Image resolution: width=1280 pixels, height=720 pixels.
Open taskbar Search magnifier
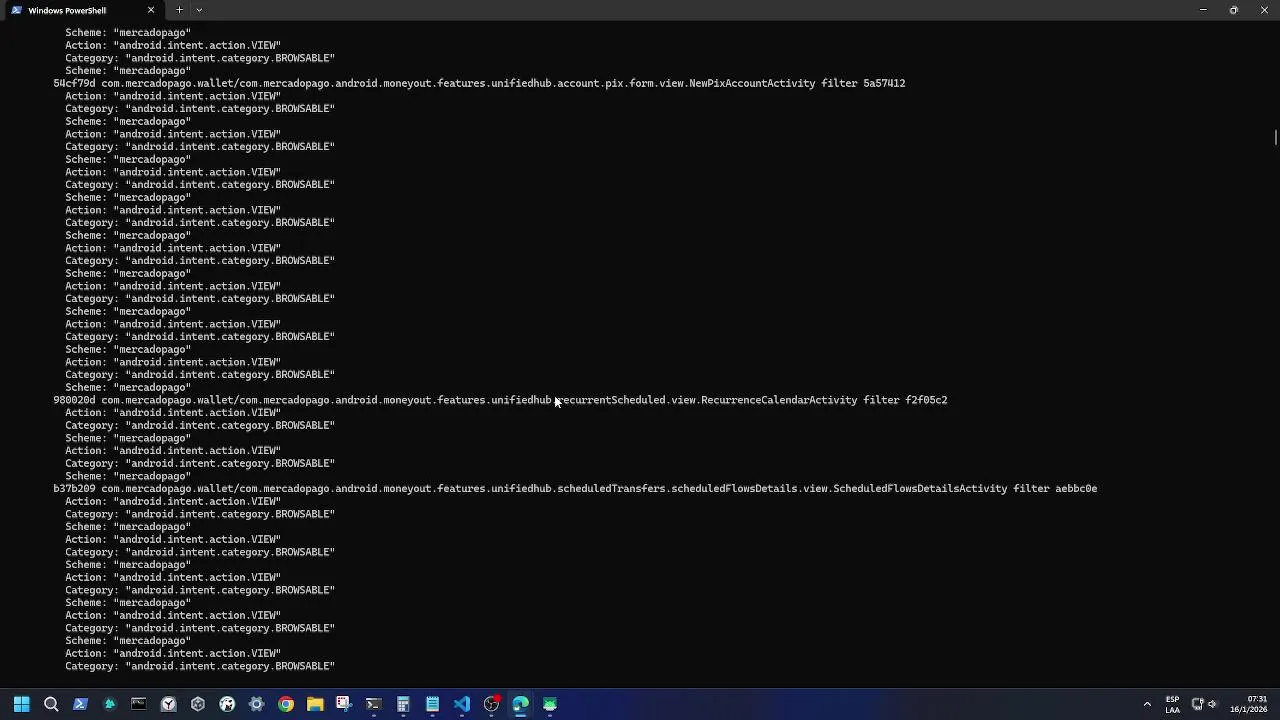click(x=51, y=704)
